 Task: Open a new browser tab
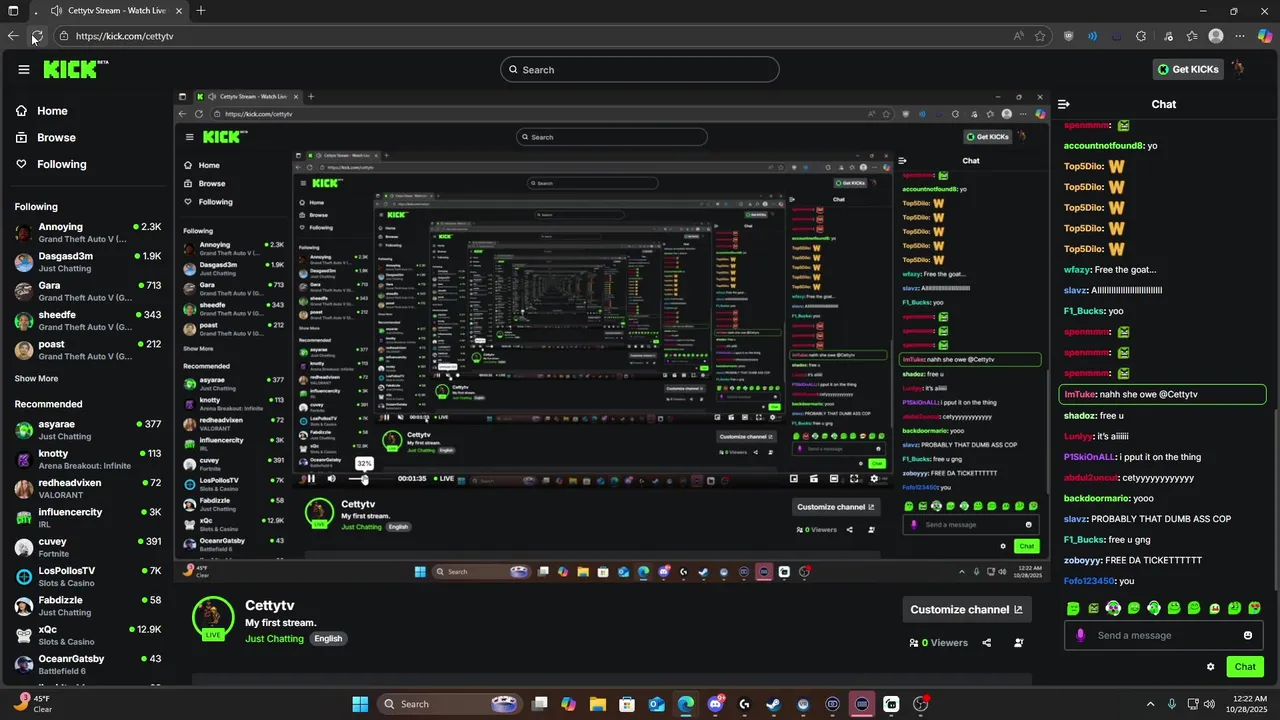click(x=201, y=11)
